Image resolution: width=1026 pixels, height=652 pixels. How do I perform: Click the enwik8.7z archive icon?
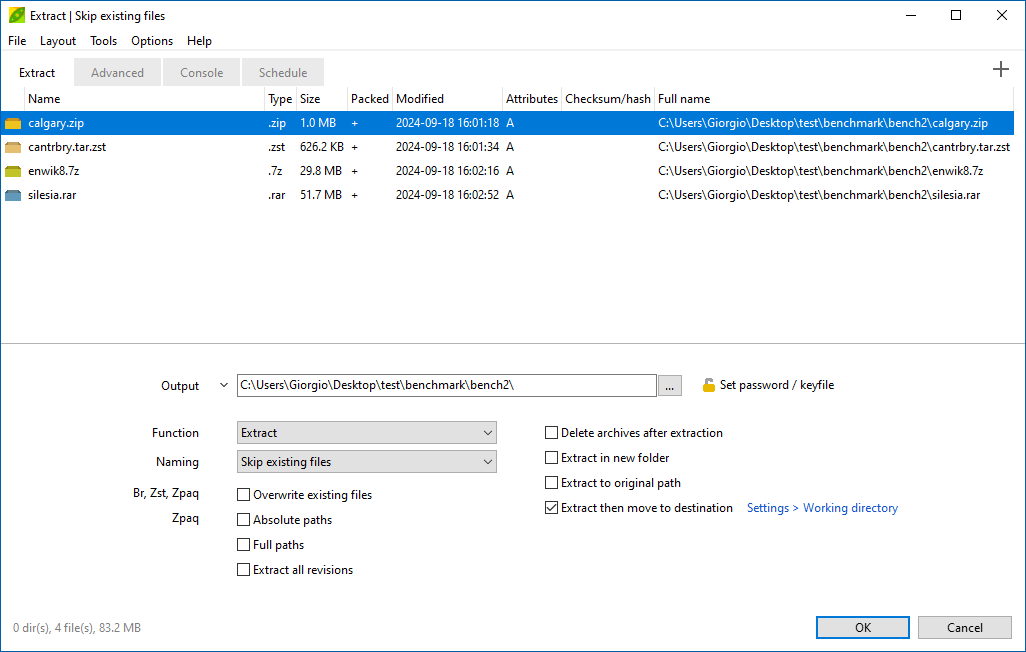tap(13, 170)
